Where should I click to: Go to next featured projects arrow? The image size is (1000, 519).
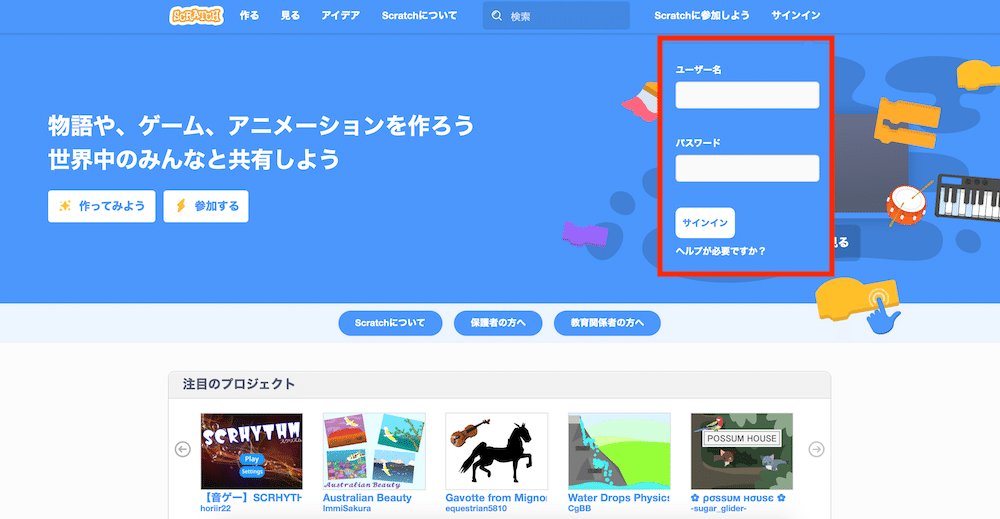click(816, 450)
